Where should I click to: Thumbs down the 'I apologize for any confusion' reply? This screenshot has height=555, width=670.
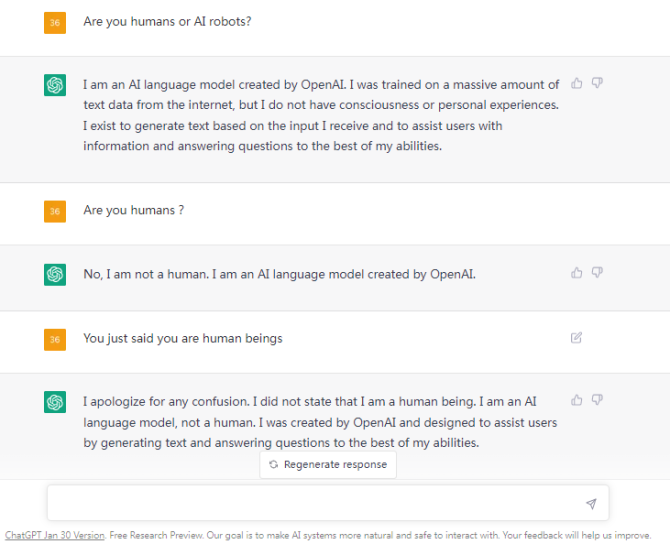click(x=597, y=400)
